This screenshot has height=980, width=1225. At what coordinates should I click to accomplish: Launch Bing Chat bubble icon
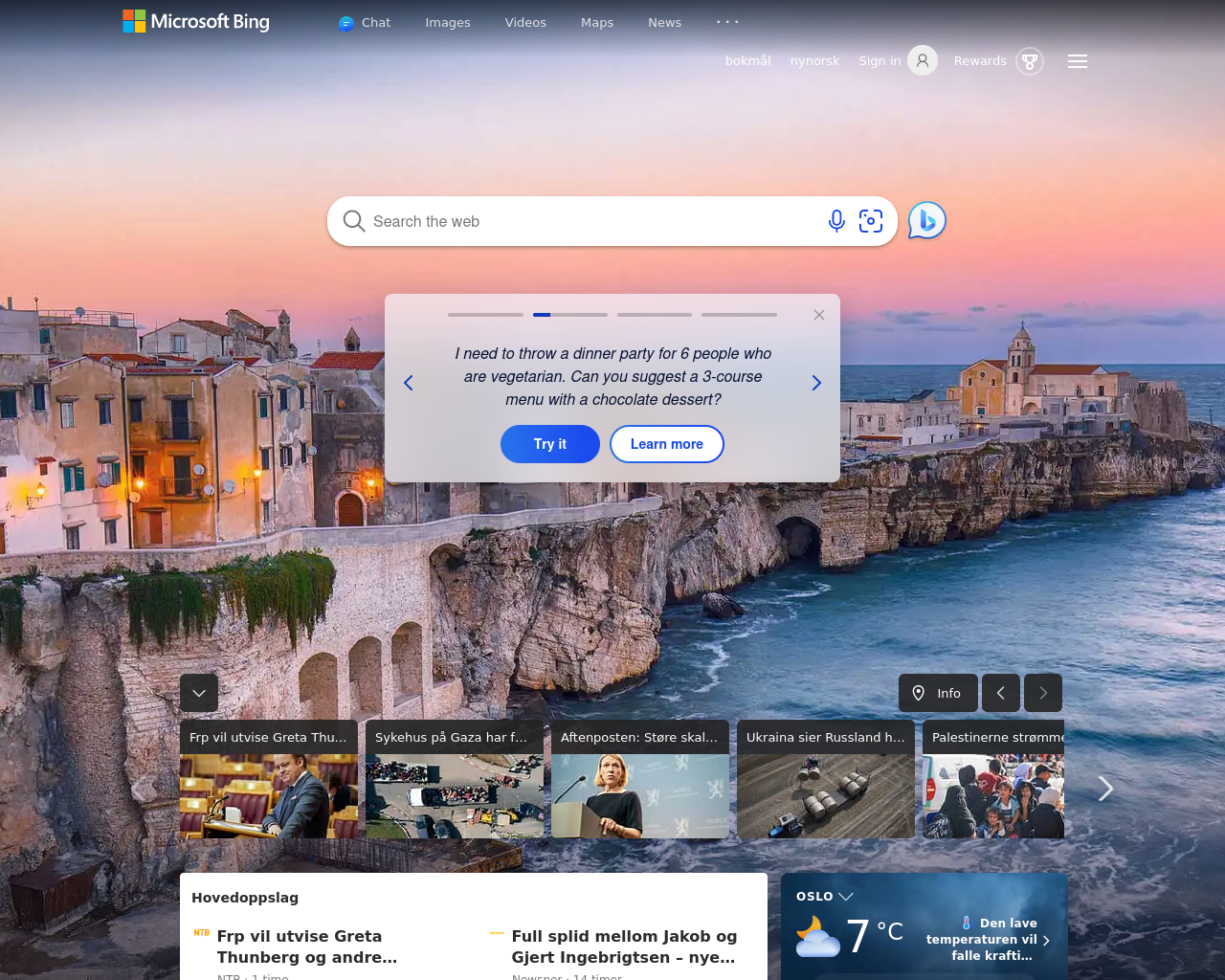[926, 221]
